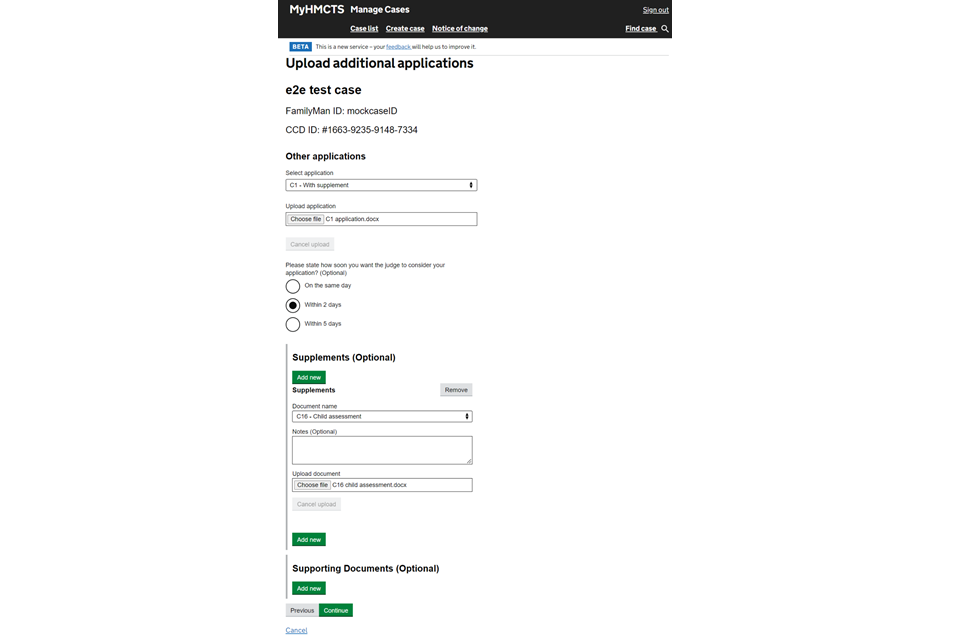The image size is (960, 640).
Task: Select 'Within 2 days' radio option
Action: [x=293, y=305]
